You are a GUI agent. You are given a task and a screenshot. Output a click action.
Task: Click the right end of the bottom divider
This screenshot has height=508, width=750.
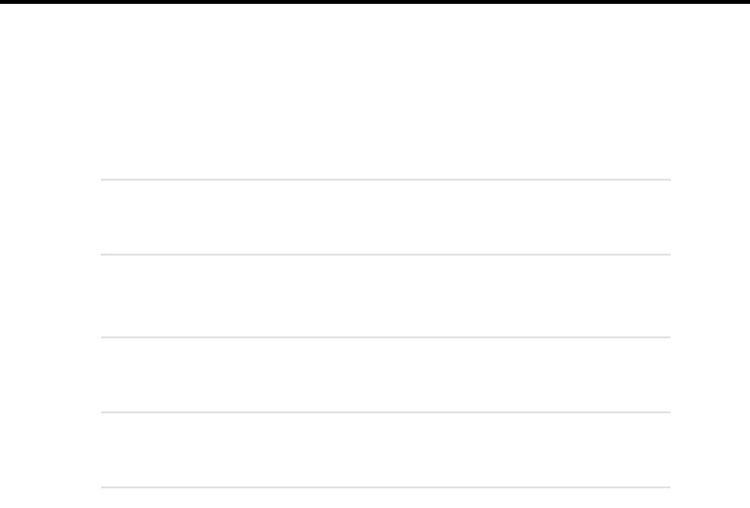pos(667,487)
